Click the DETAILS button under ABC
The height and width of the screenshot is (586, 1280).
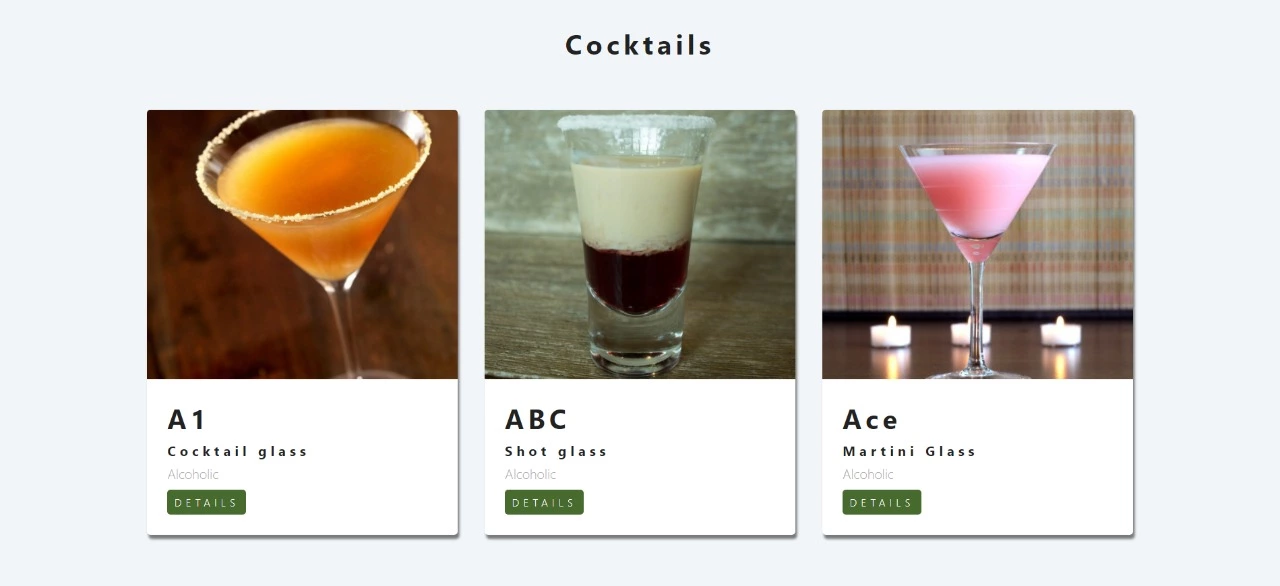[544, 502]
